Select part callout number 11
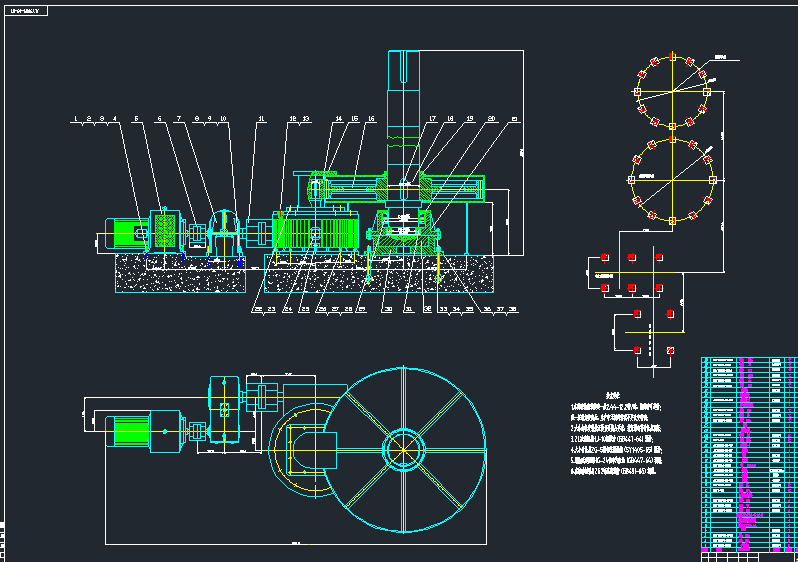Screen dimensions: 798x562 click(261, 119)
